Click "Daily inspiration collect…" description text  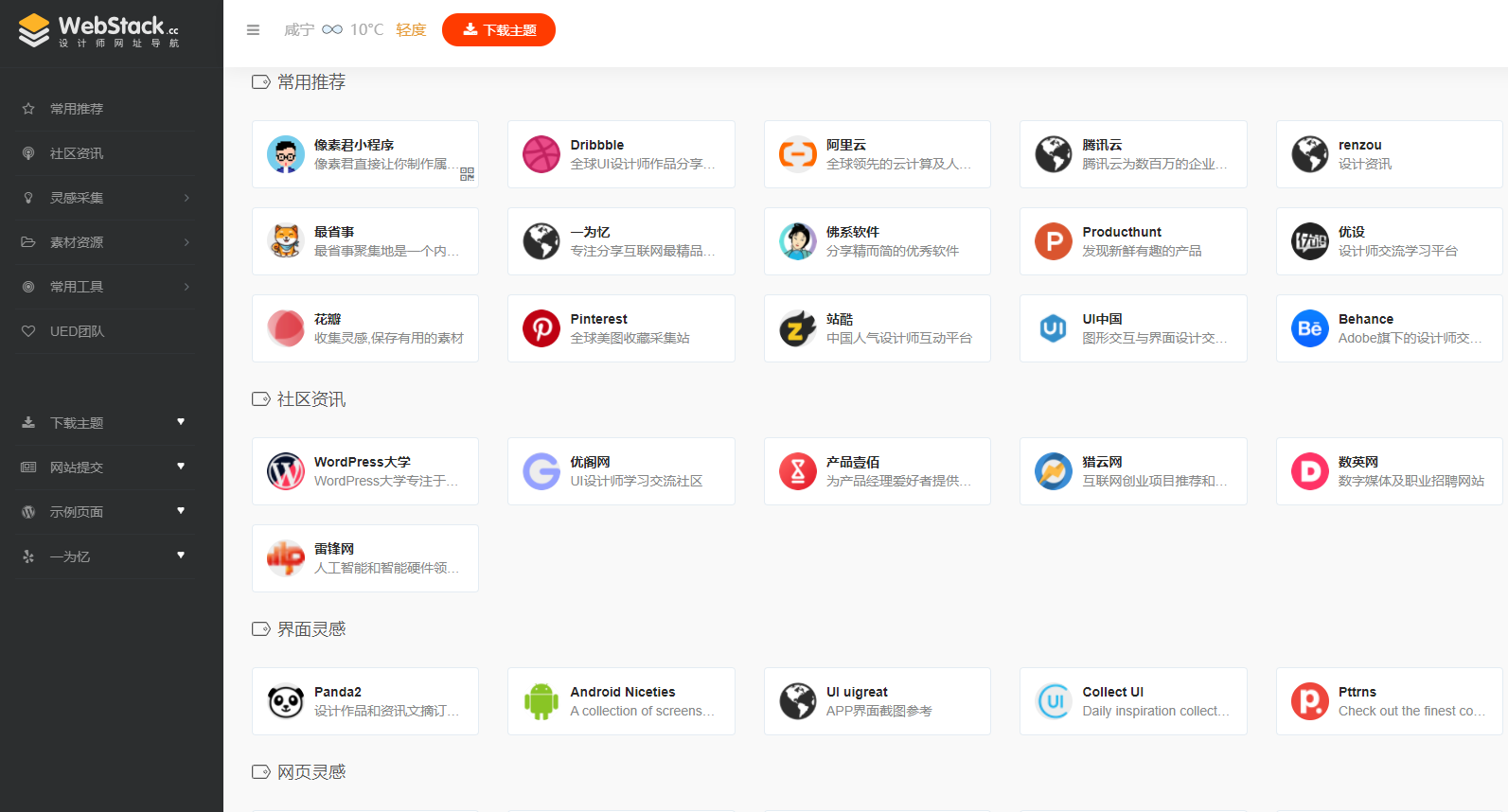[1156, 711]
